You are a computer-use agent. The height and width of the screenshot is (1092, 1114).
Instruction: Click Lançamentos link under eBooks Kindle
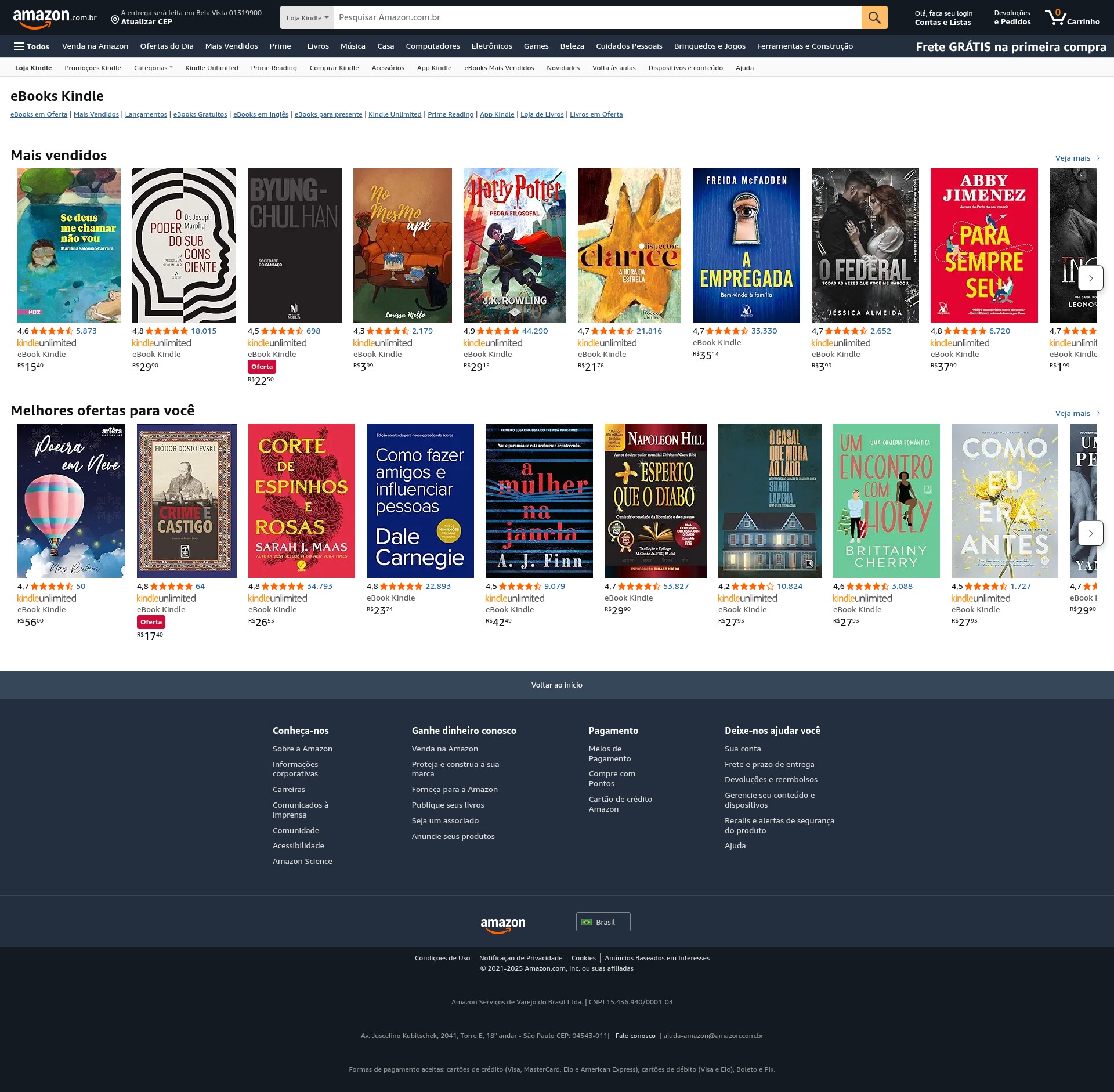[x=146, y=114]
